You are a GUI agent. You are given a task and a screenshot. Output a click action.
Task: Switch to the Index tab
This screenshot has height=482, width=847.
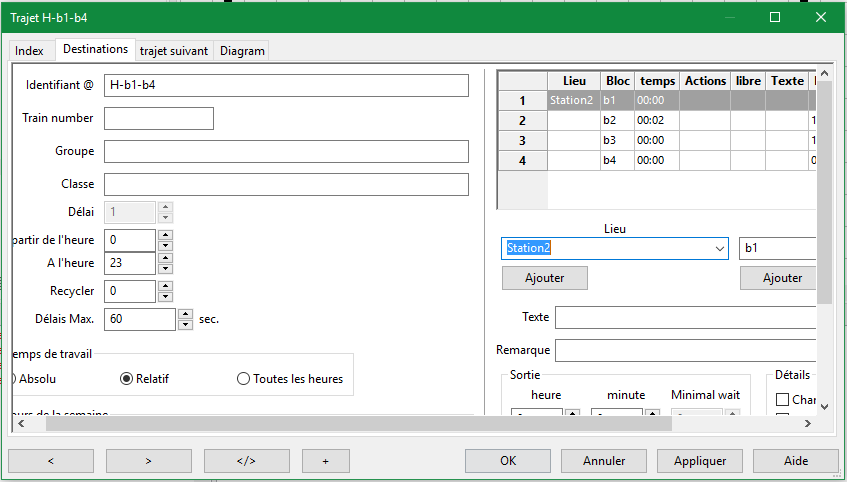pos(29,51)
